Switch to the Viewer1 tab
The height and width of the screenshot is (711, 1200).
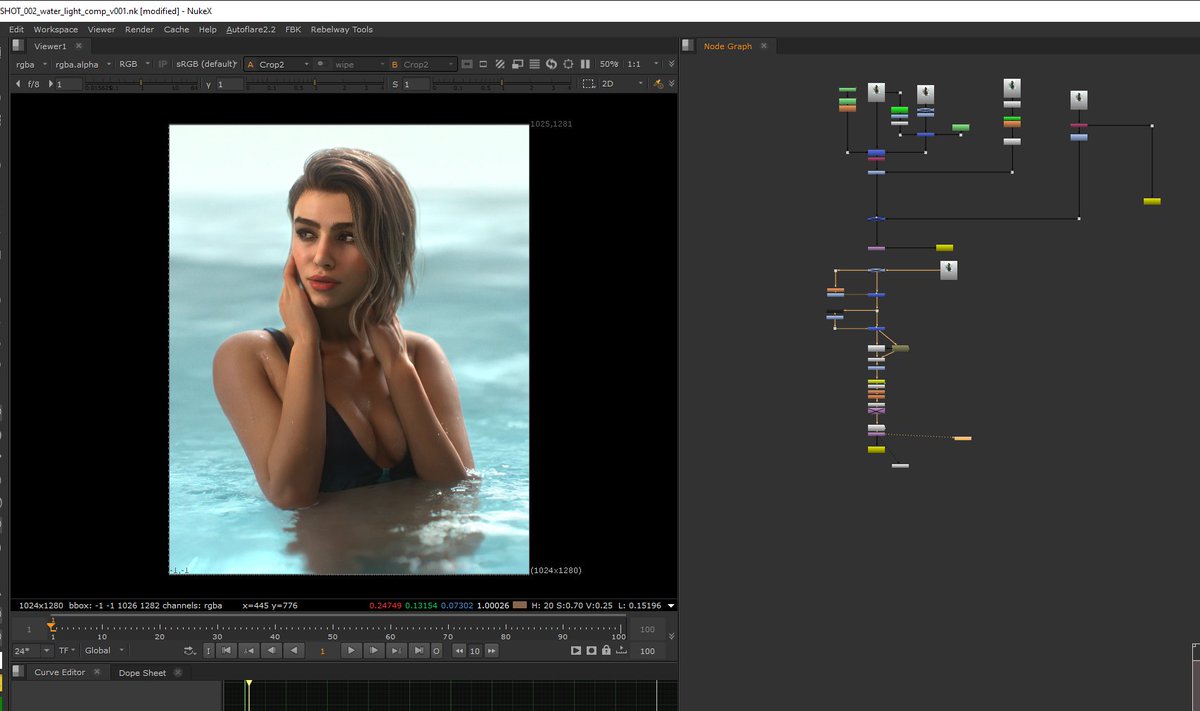[x=50, y=46]
